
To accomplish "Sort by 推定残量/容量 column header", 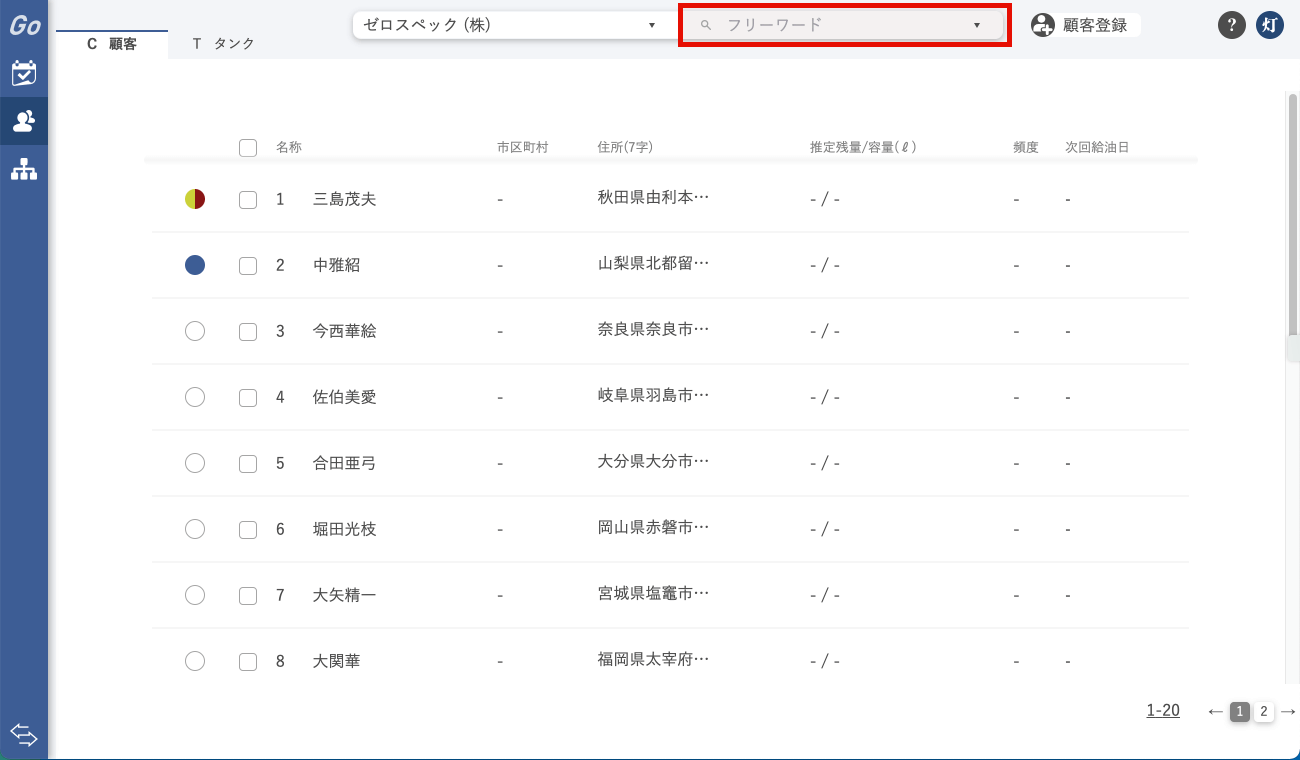I will pyautogui.click(x=863, y=147).
